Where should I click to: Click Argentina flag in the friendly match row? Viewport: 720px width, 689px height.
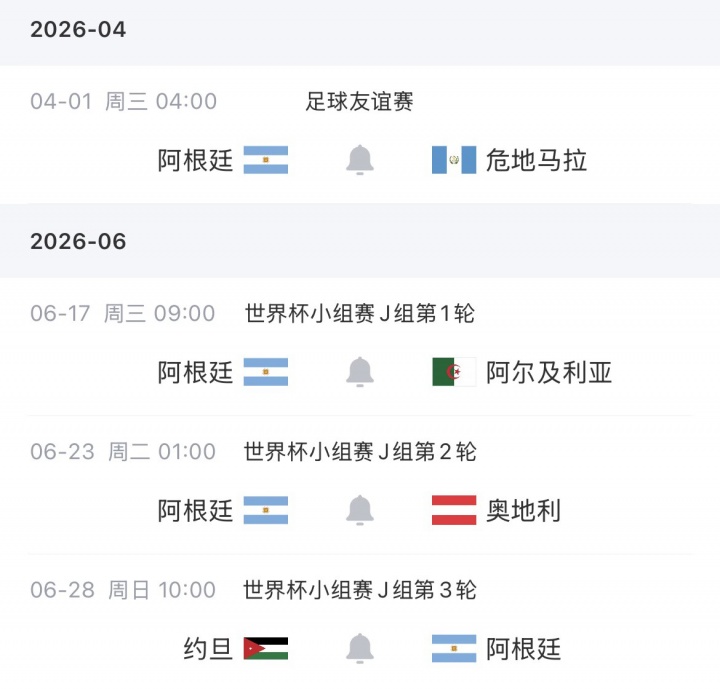click(x=266, y=160)
